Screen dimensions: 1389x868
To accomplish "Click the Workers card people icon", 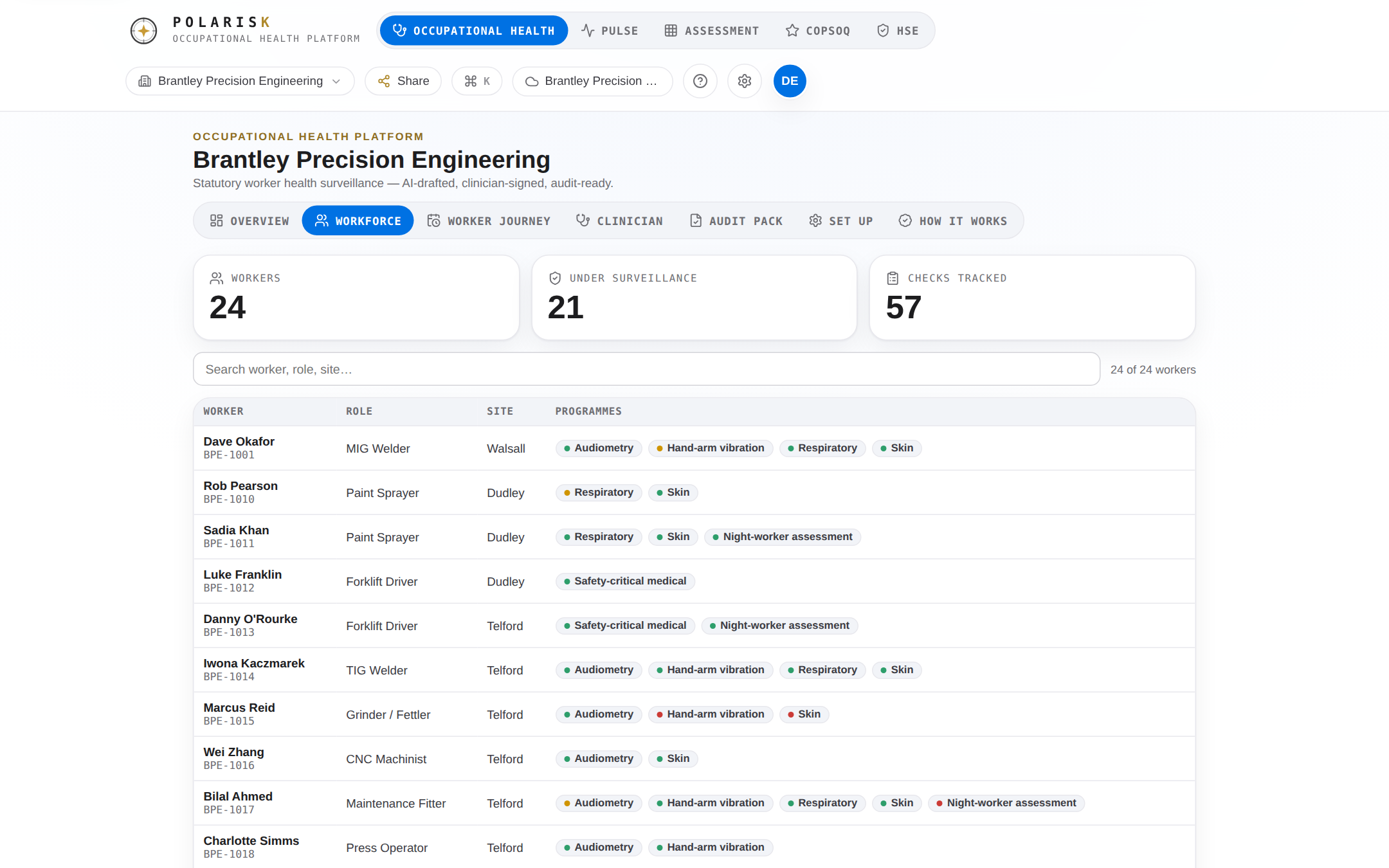I will coord(217,278).
